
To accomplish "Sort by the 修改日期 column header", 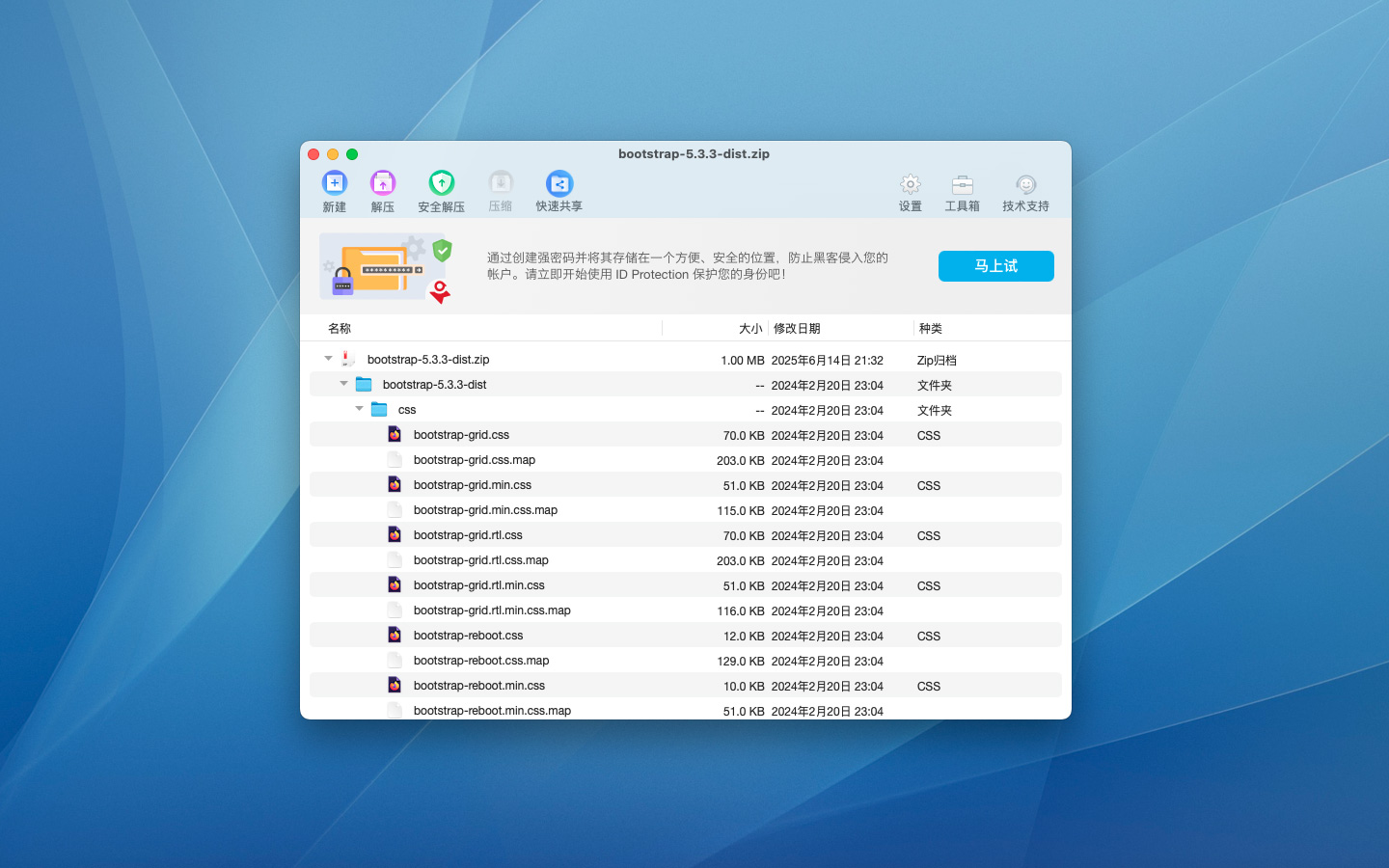I will pos(797,329).
